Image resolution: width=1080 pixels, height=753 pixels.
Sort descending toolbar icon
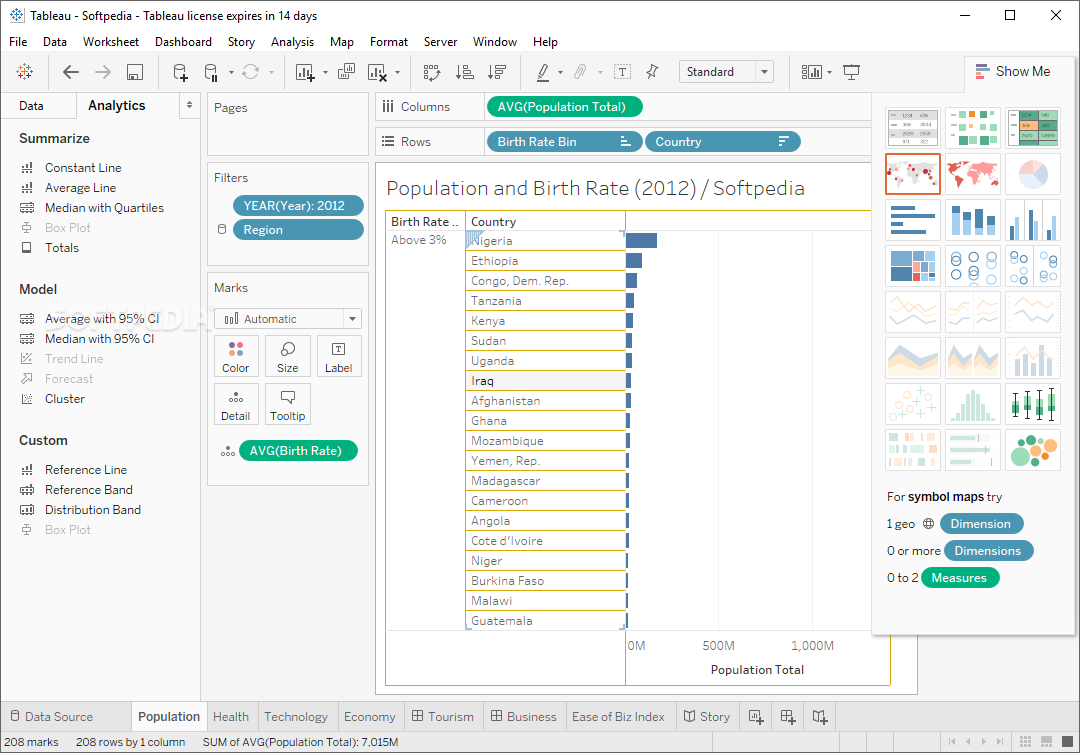click(x=497, y=72)
